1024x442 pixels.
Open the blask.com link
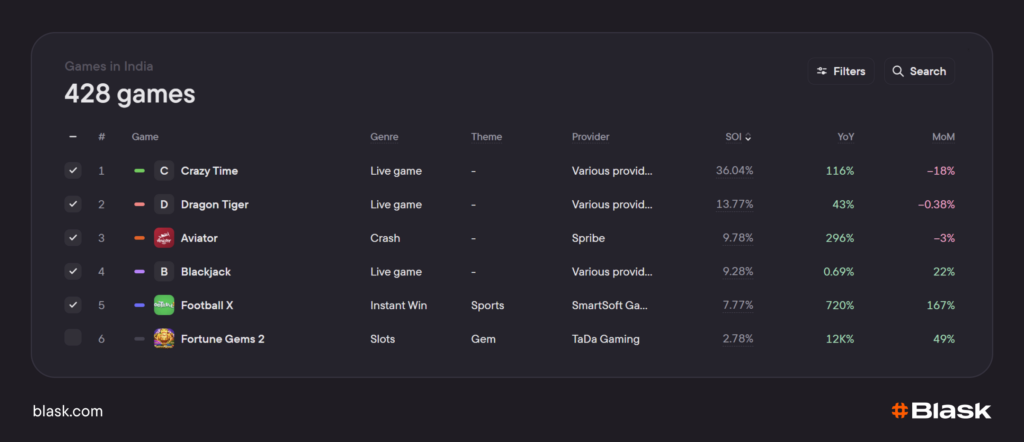pos(68,411)
